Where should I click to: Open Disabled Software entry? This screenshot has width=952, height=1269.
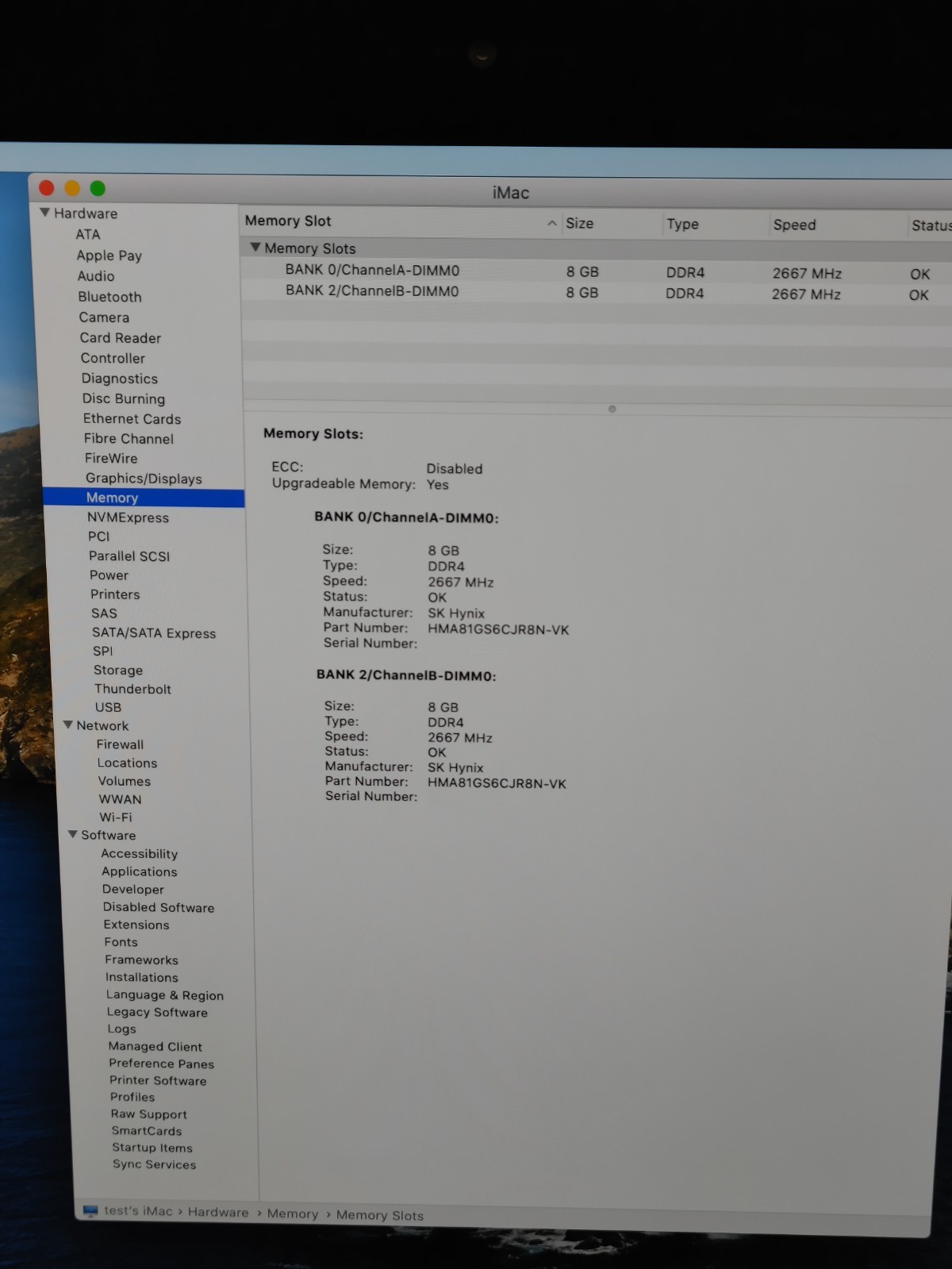tap(158, 907)
